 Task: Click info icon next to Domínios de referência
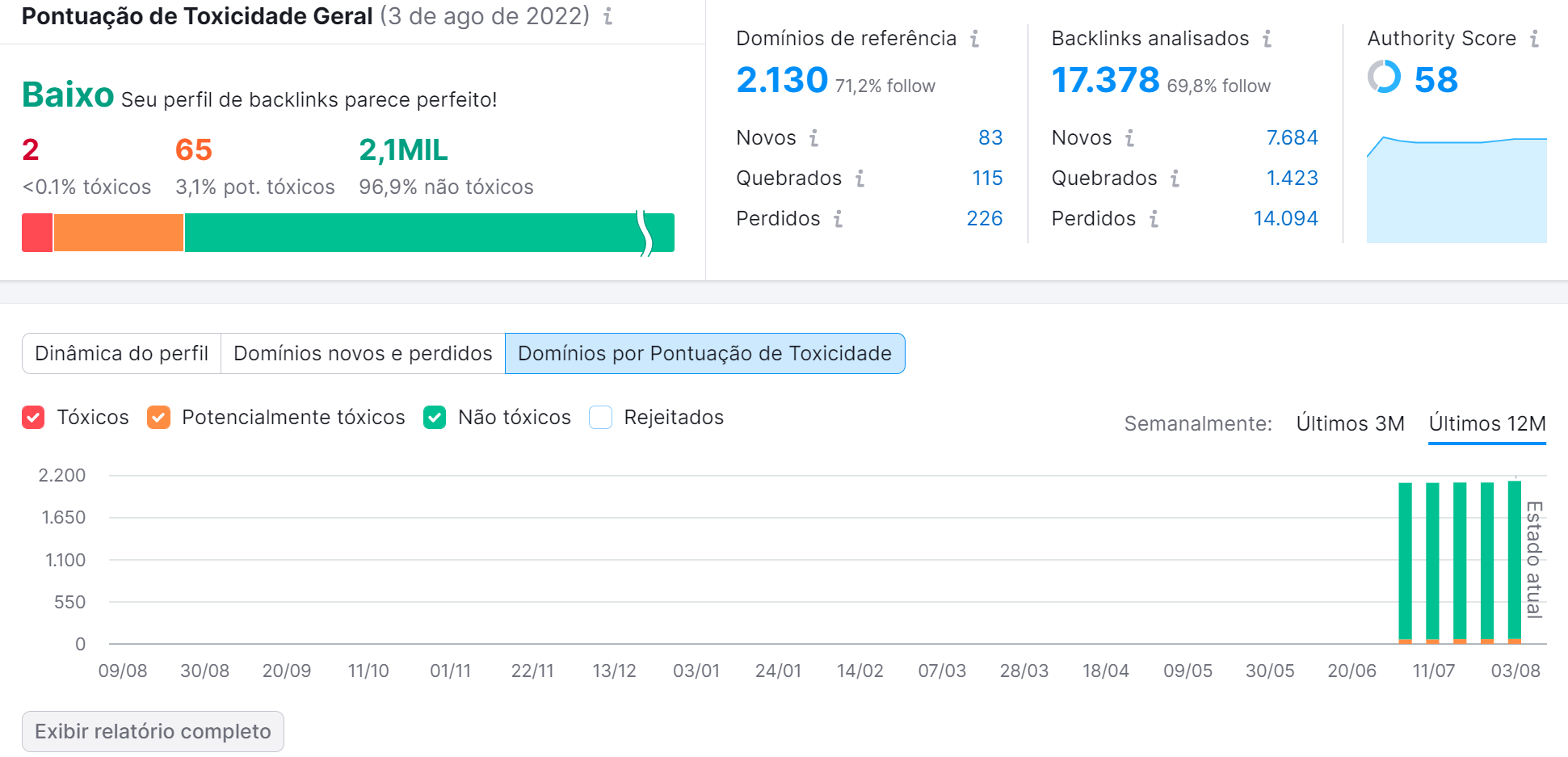(975, 39)
